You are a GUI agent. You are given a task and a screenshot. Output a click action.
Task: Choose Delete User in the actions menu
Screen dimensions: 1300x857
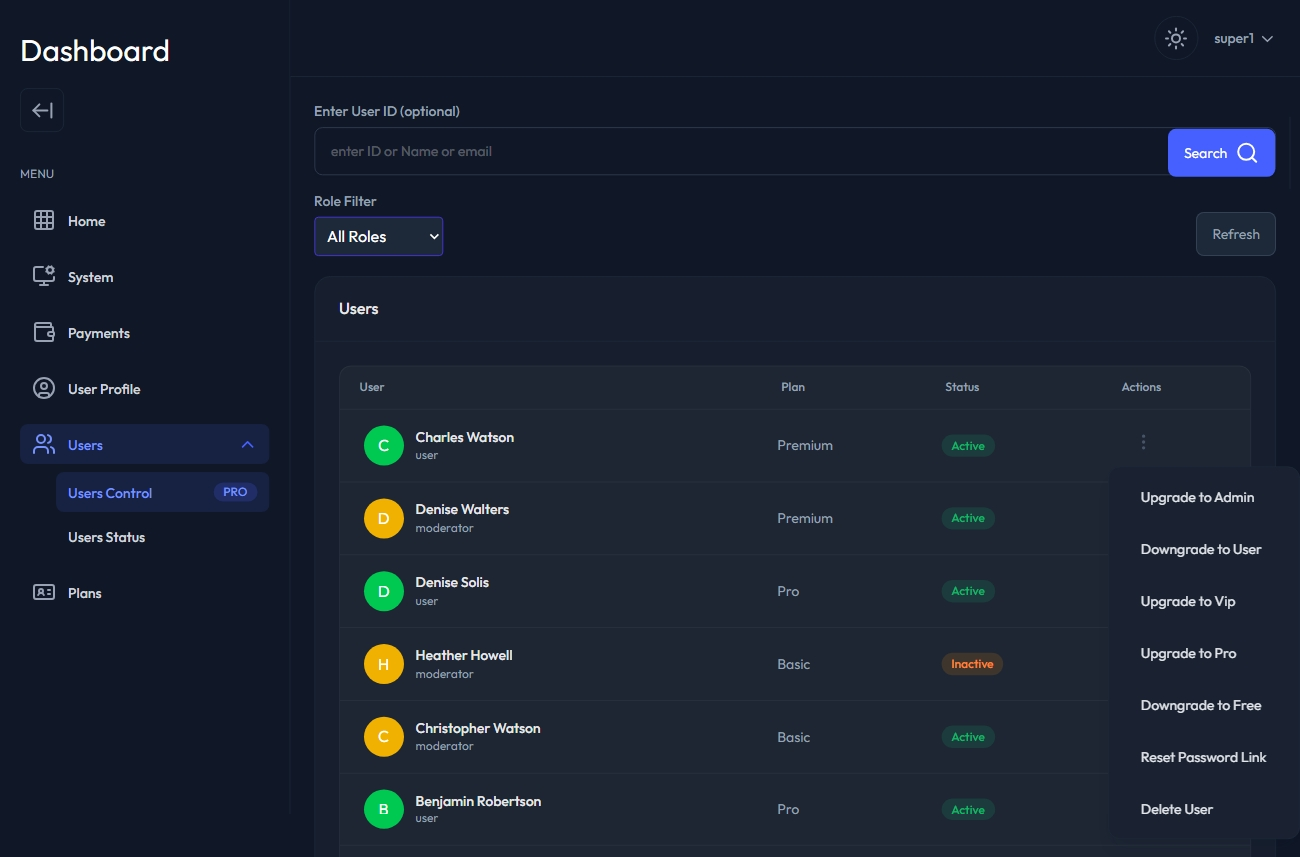[1176, 809]
